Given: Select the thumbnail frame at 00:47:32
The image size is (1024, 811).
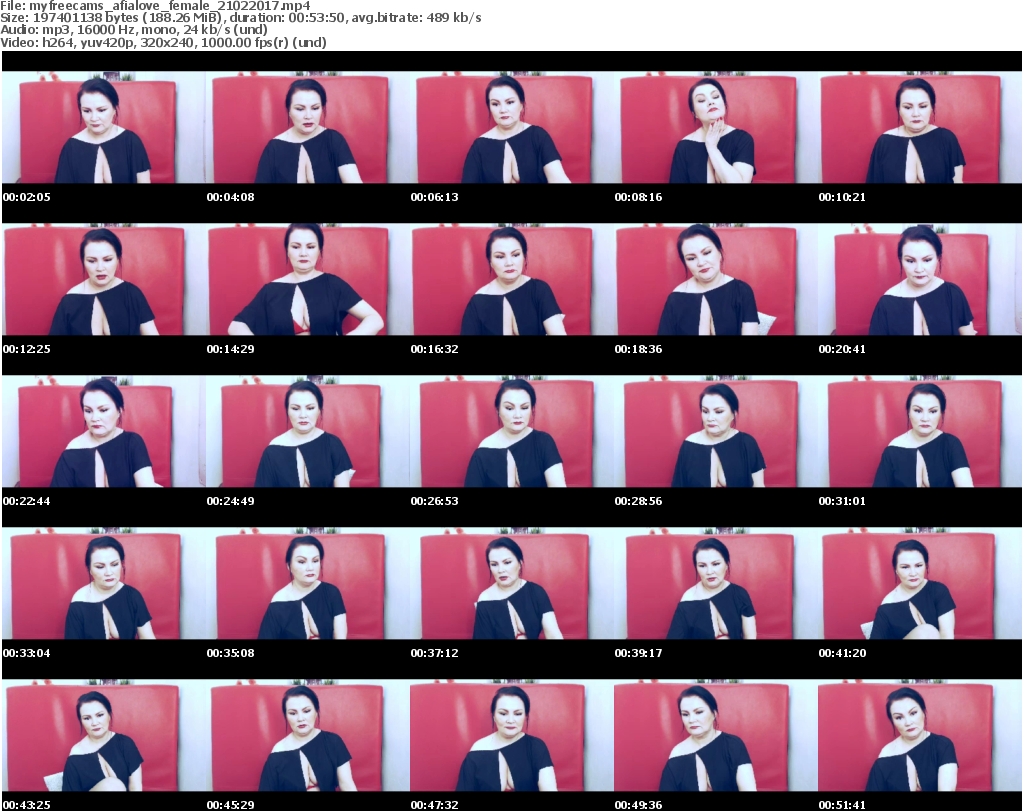Looking at the screenshot, I should point(511,736).
